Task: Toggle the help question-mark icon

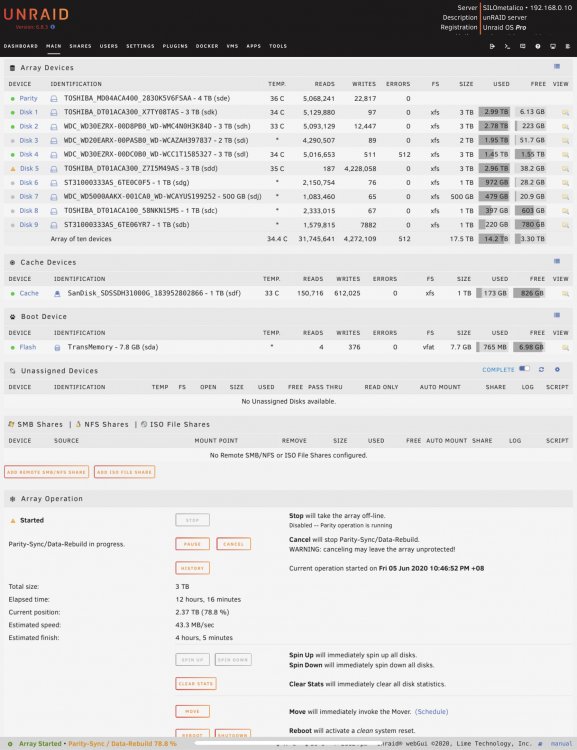Action: 538,46
